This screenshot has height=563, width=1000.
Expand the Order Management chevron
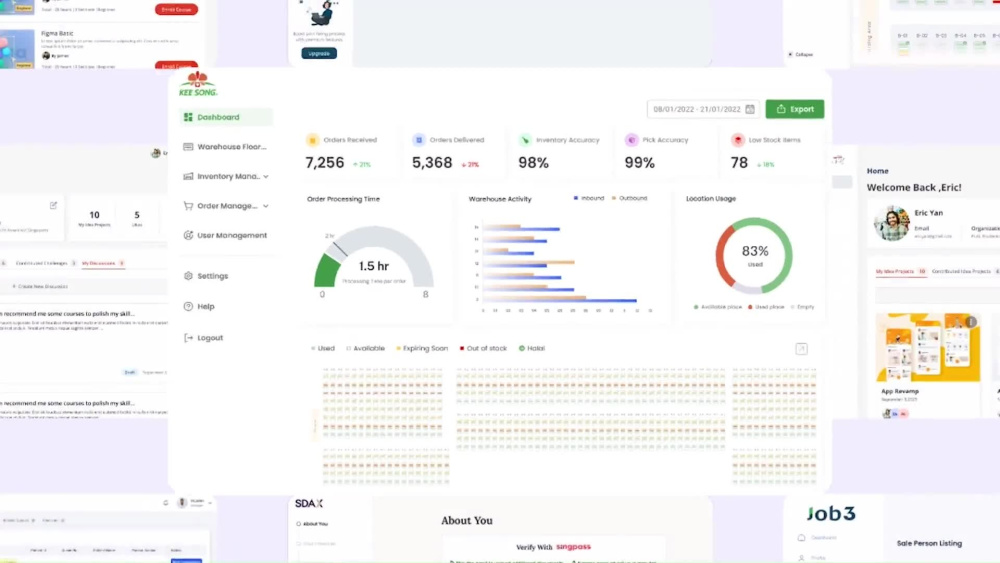coord(266,206)
